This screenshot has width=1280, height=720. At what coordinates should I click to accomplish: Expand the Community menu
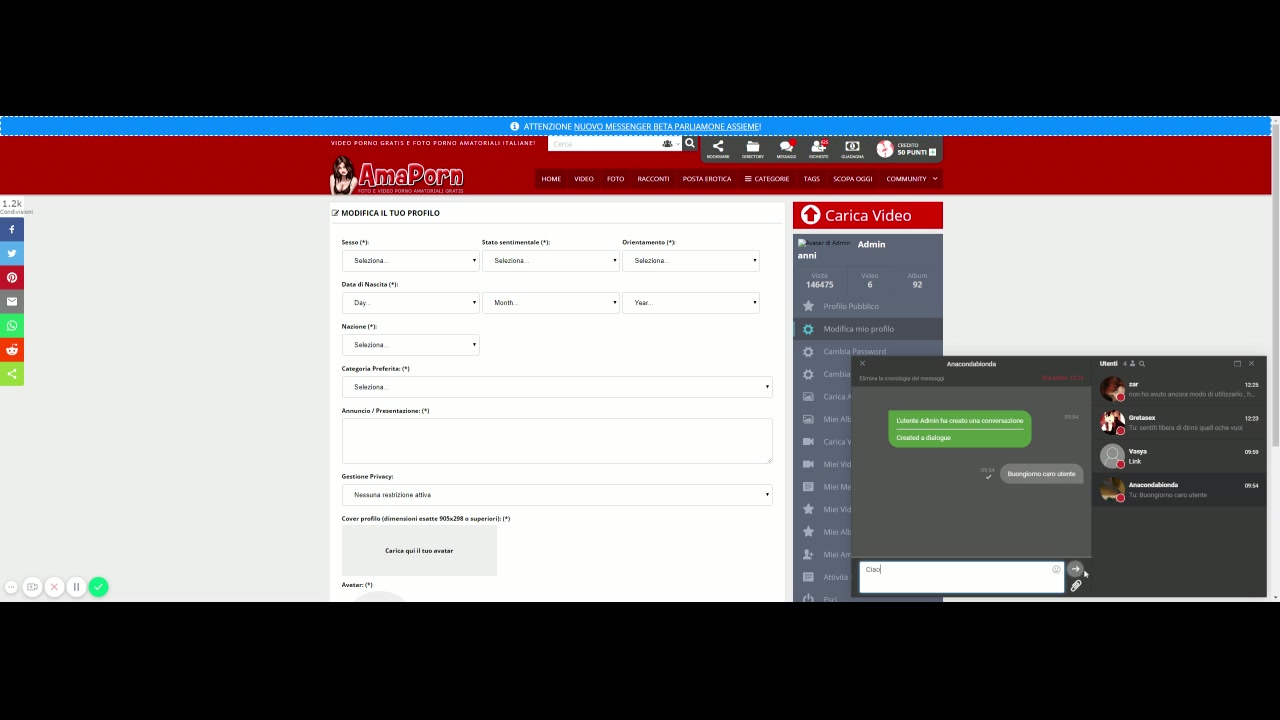[911, 179]
